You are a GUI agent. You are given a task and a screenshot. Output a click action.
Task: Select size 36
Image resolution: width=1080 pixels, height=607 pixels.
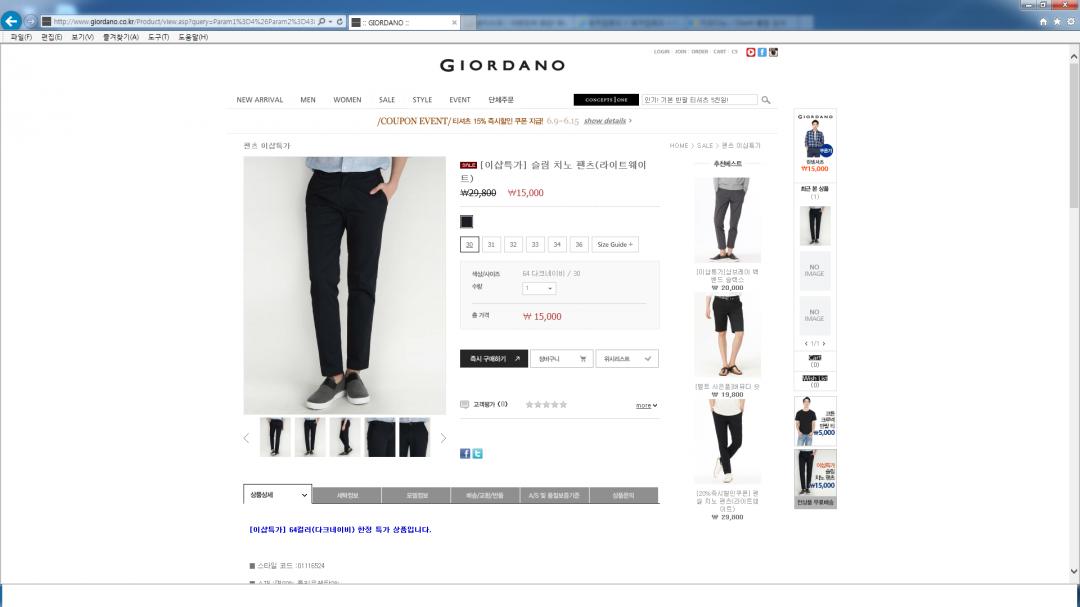(579, 245)
